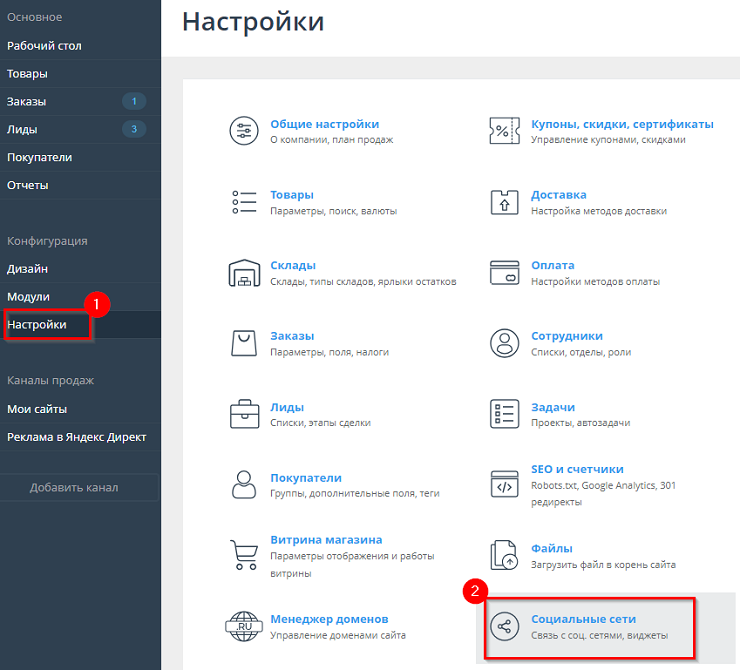Click the Социальные сети share icon

pos(504,626)
